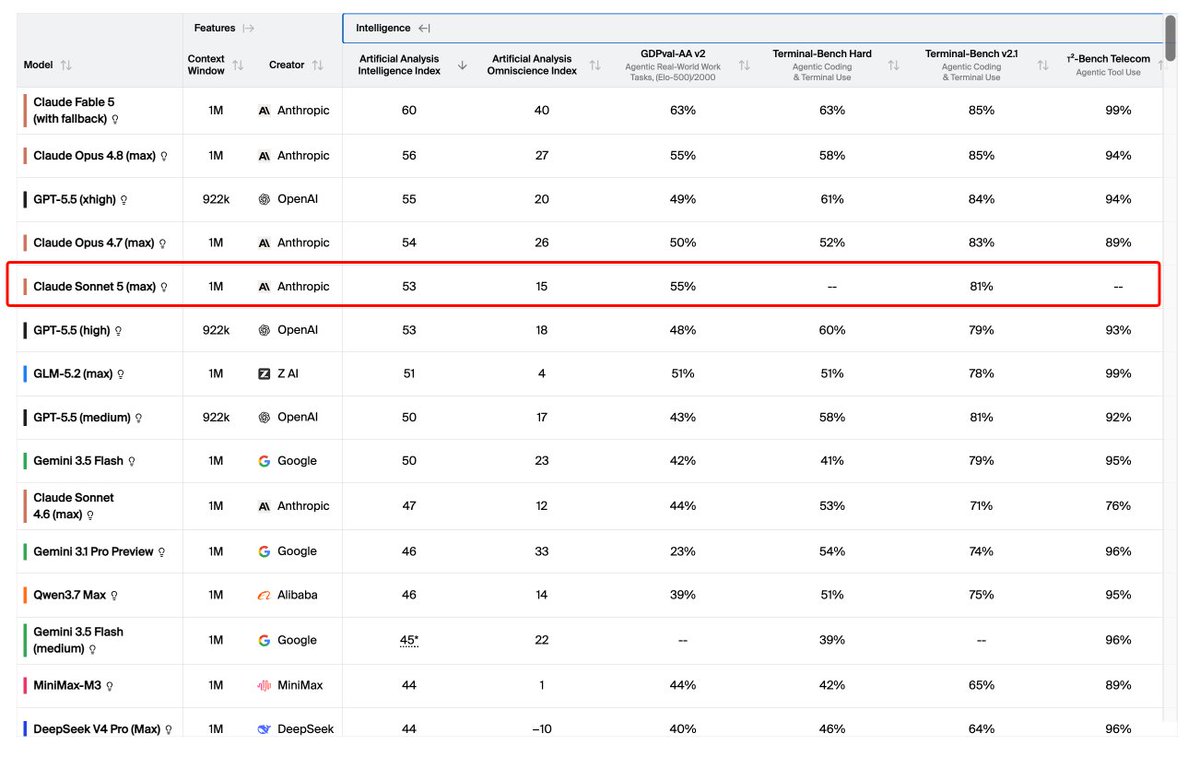Collapse the Features column group arrow

[x=248, y=28]
